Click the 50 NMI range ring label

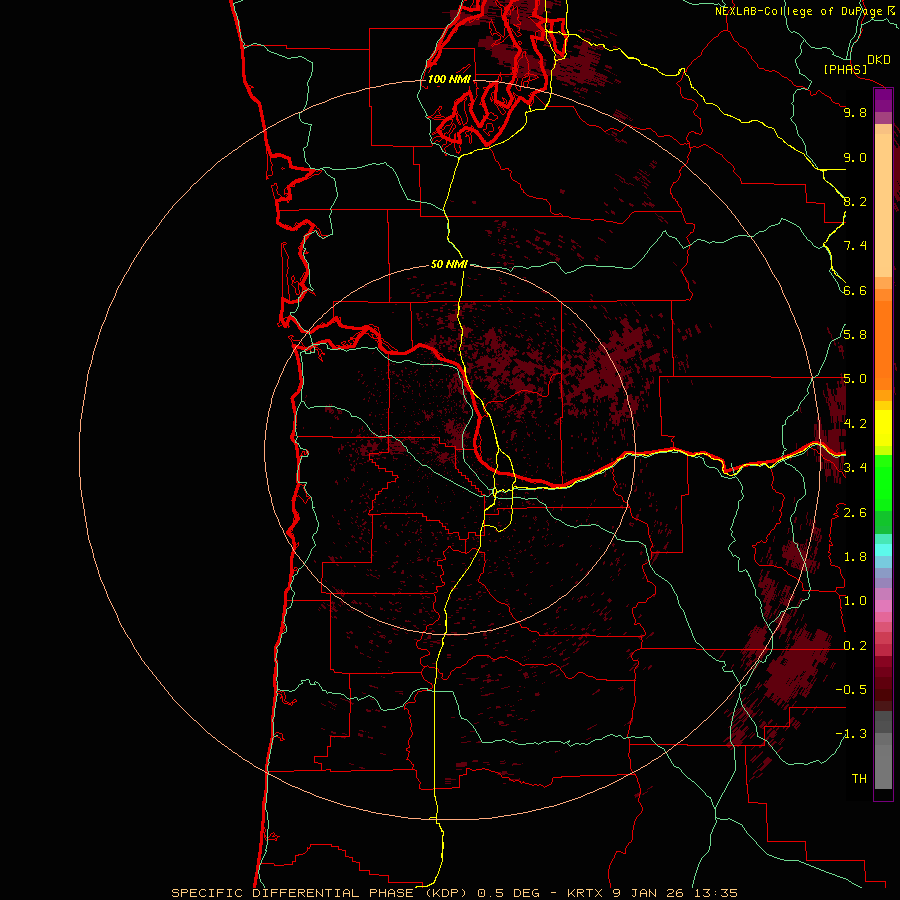(449, 264)
